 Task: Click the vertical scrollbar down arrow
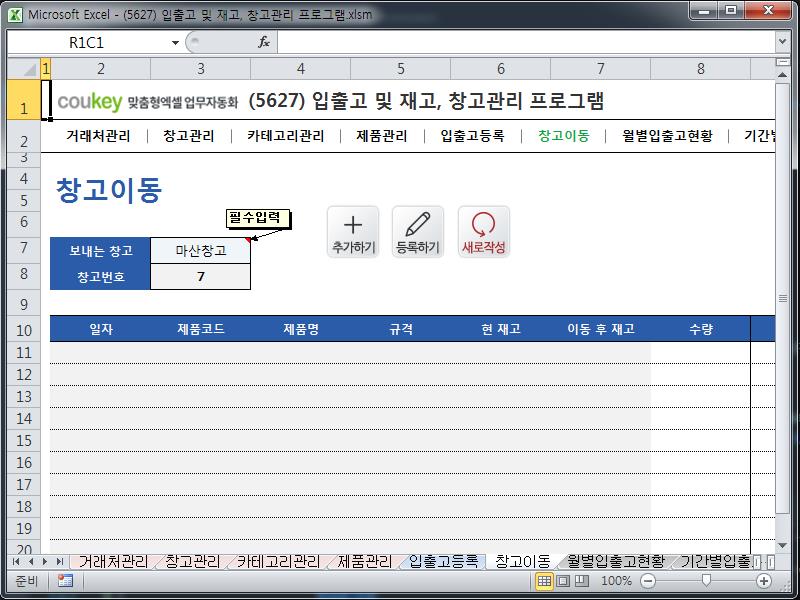click(x=782, y=546)
